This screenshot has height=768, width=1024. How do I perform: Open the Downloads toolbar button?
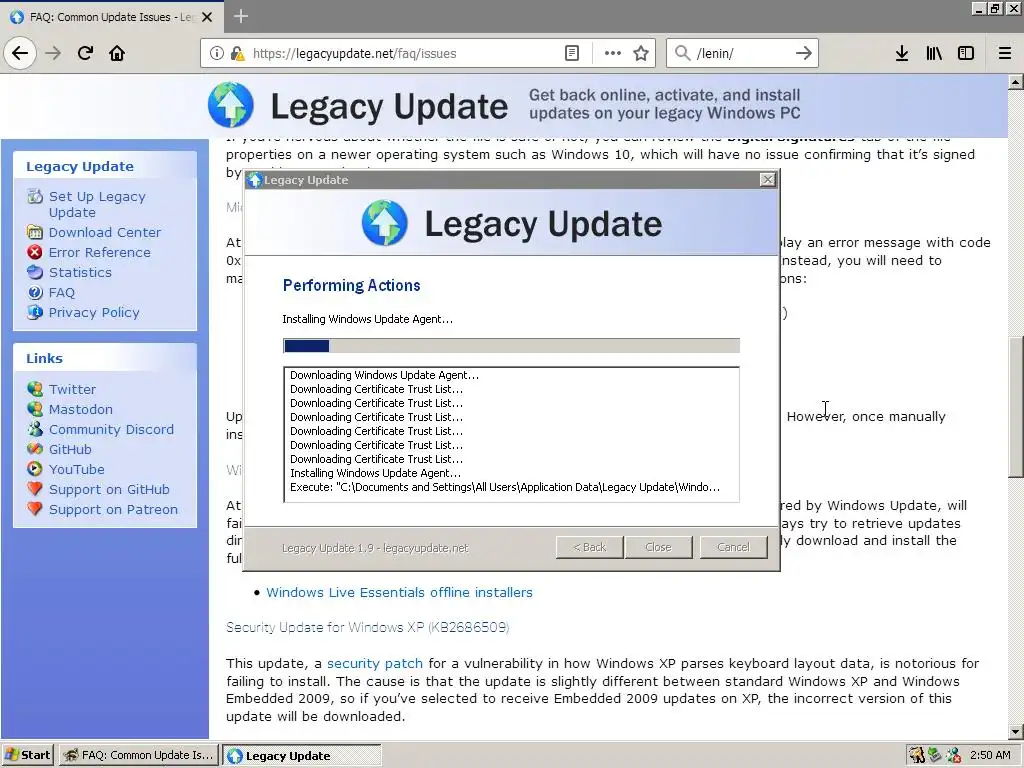click(x=902, y=54)
